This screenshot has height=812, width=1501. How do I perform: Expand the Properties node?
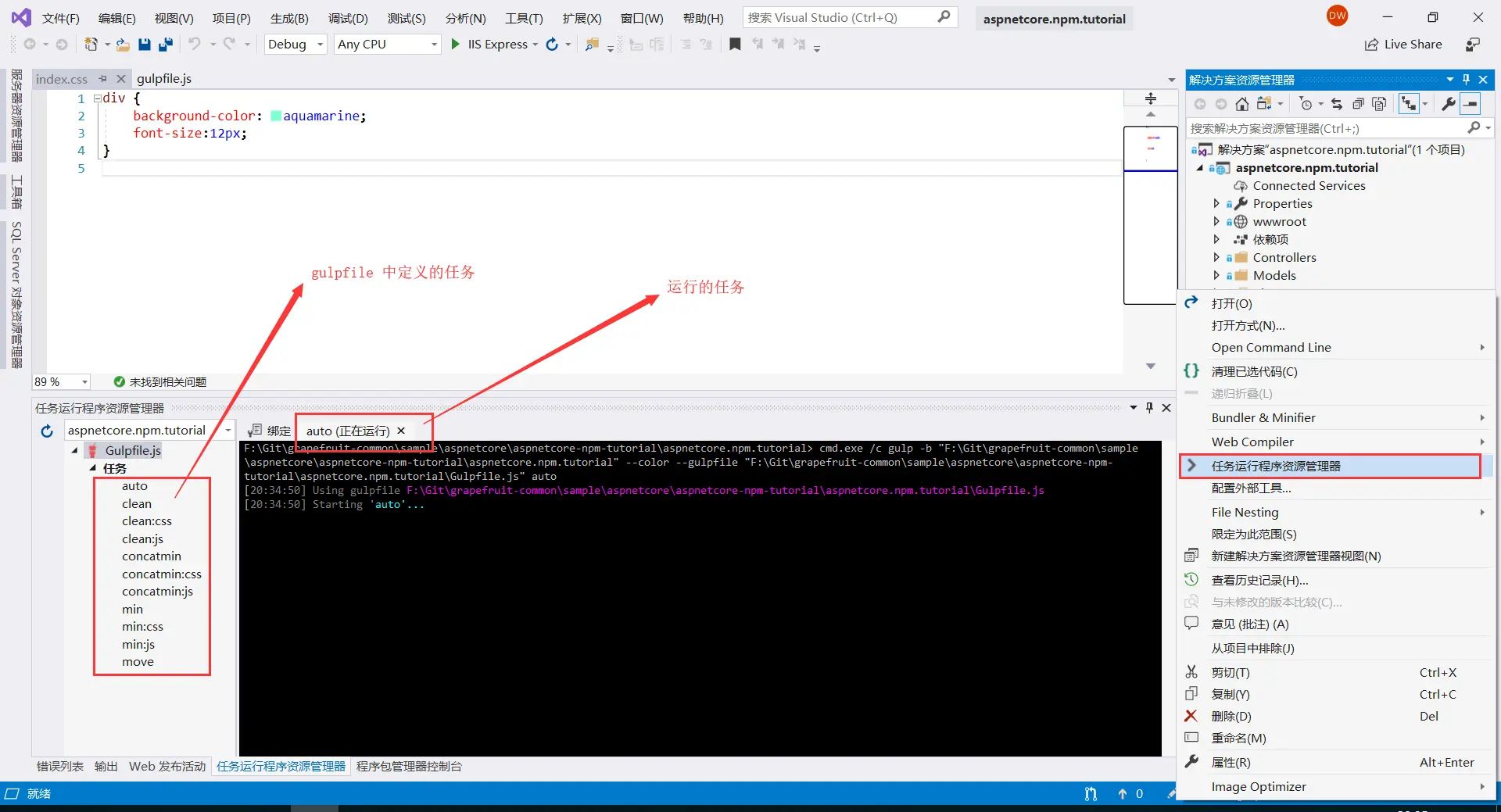1216,204
